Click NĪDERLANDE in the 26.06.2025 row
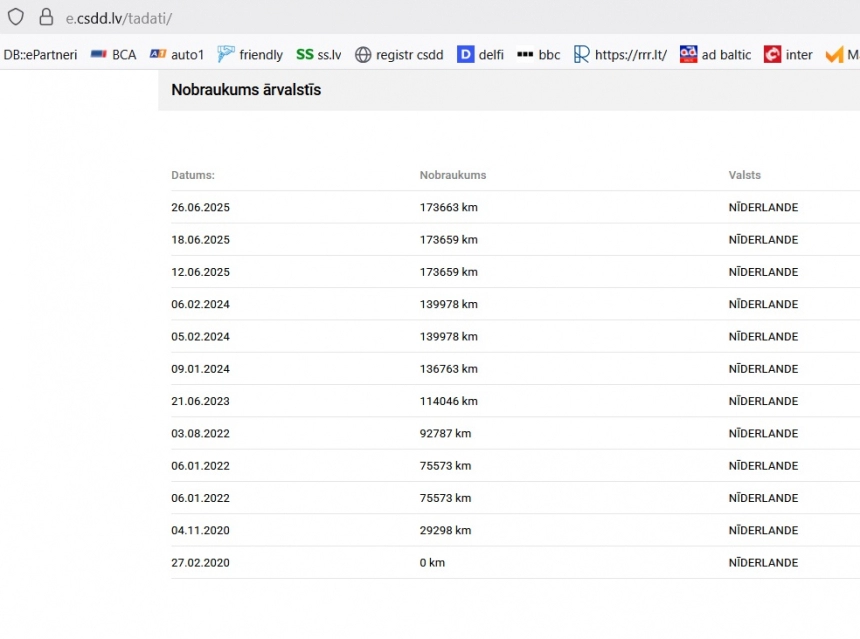The height and width of the screenshot is (639, 860). (x=763, y=207)
